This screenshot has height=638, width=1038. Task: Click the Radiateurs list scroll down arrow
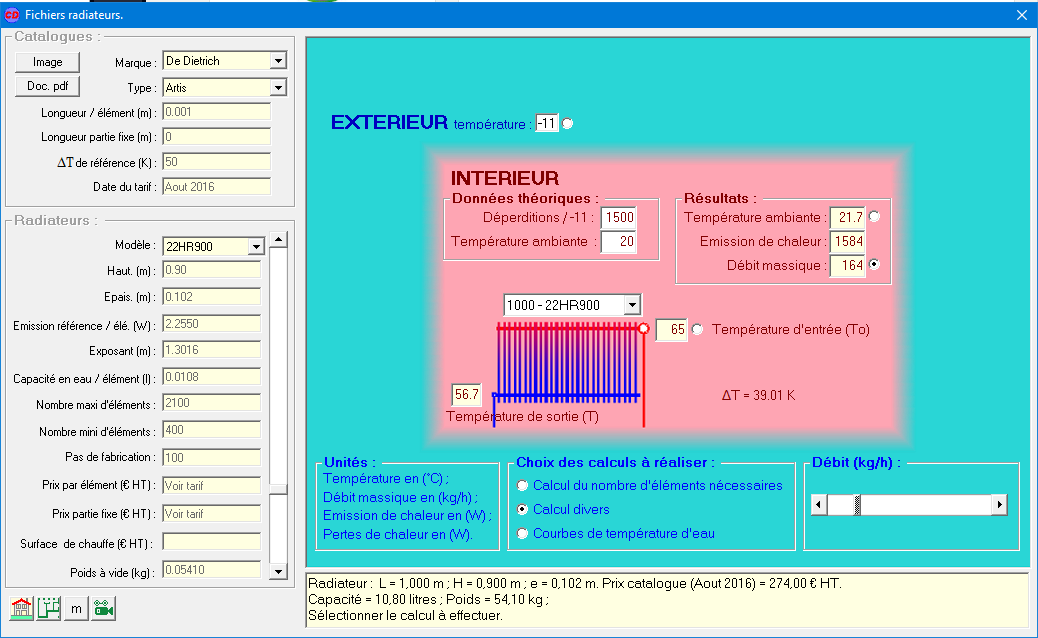coord(279,571)
